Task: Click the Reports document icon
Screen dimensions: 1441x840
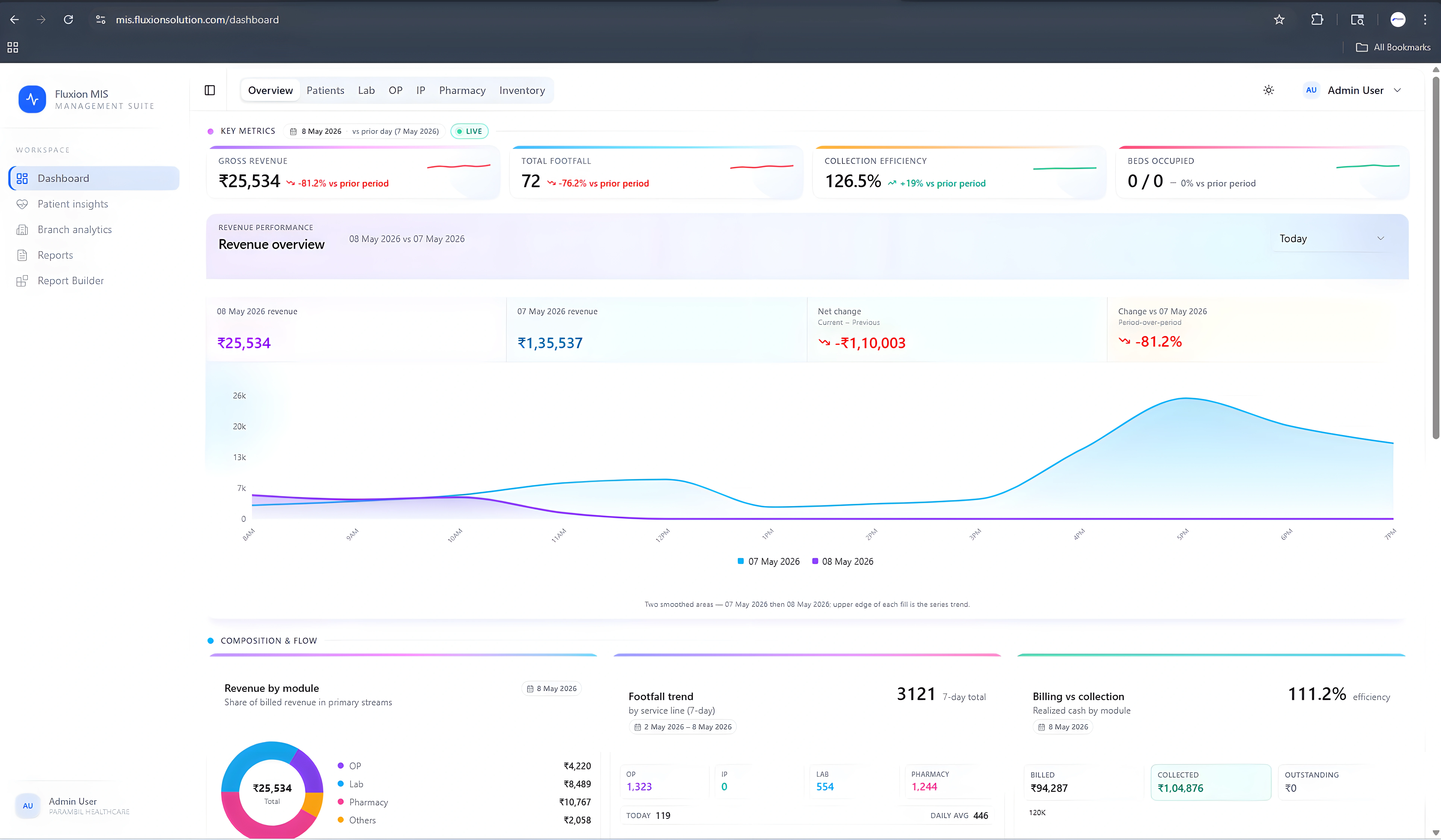Action: point(22,255)
